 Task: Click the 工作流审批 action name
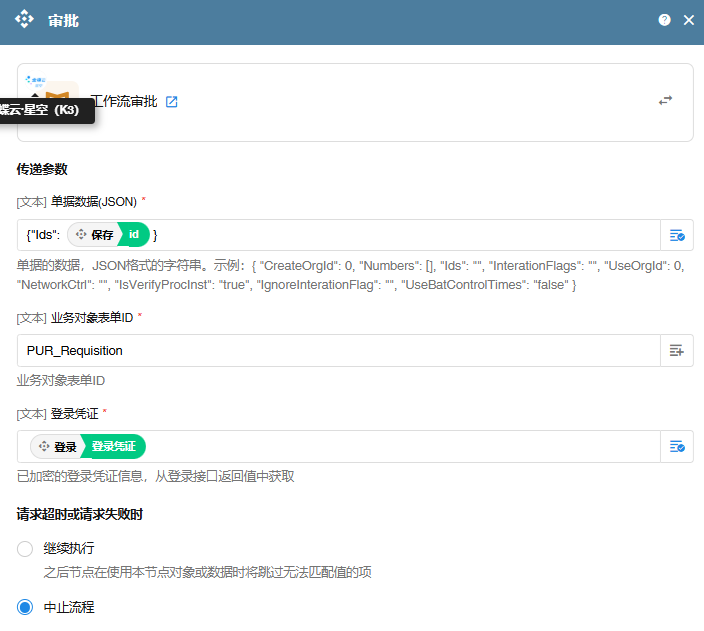[124, 102]
